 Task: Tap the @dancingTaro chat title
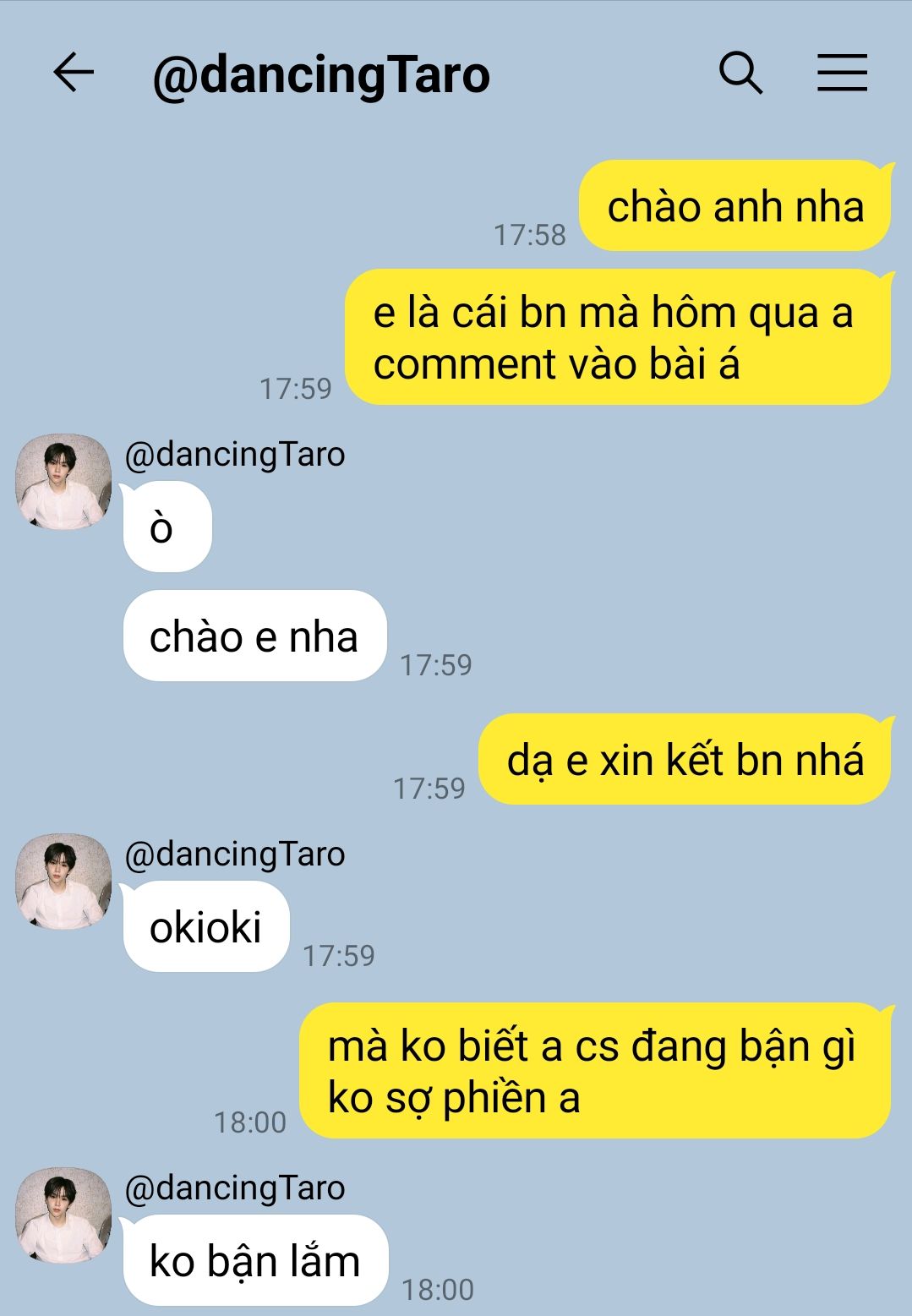pyautogui.click(x=321, y=75)
